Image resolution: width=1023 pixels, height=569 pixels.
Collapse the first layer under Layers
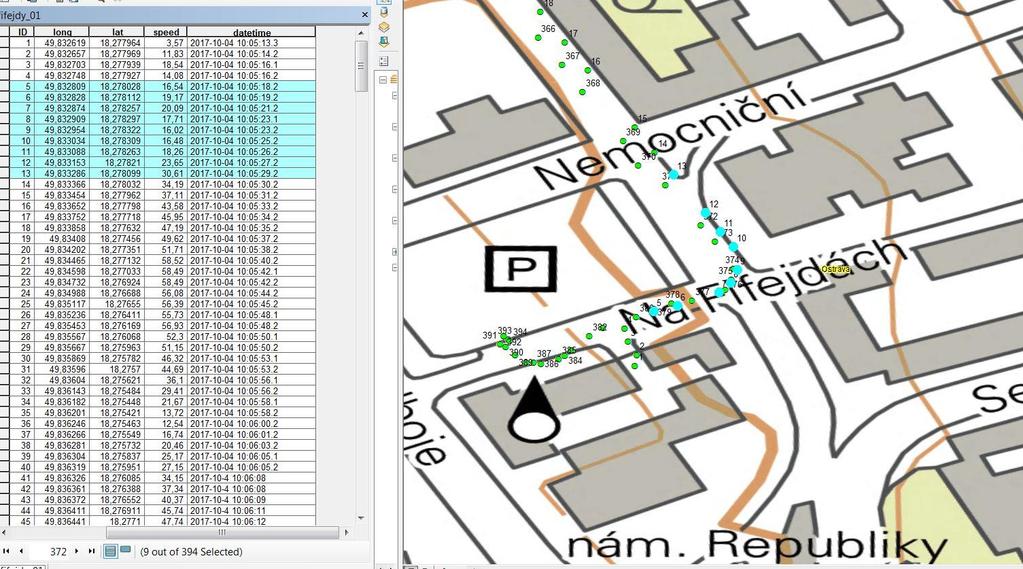[x=394, y=95]
